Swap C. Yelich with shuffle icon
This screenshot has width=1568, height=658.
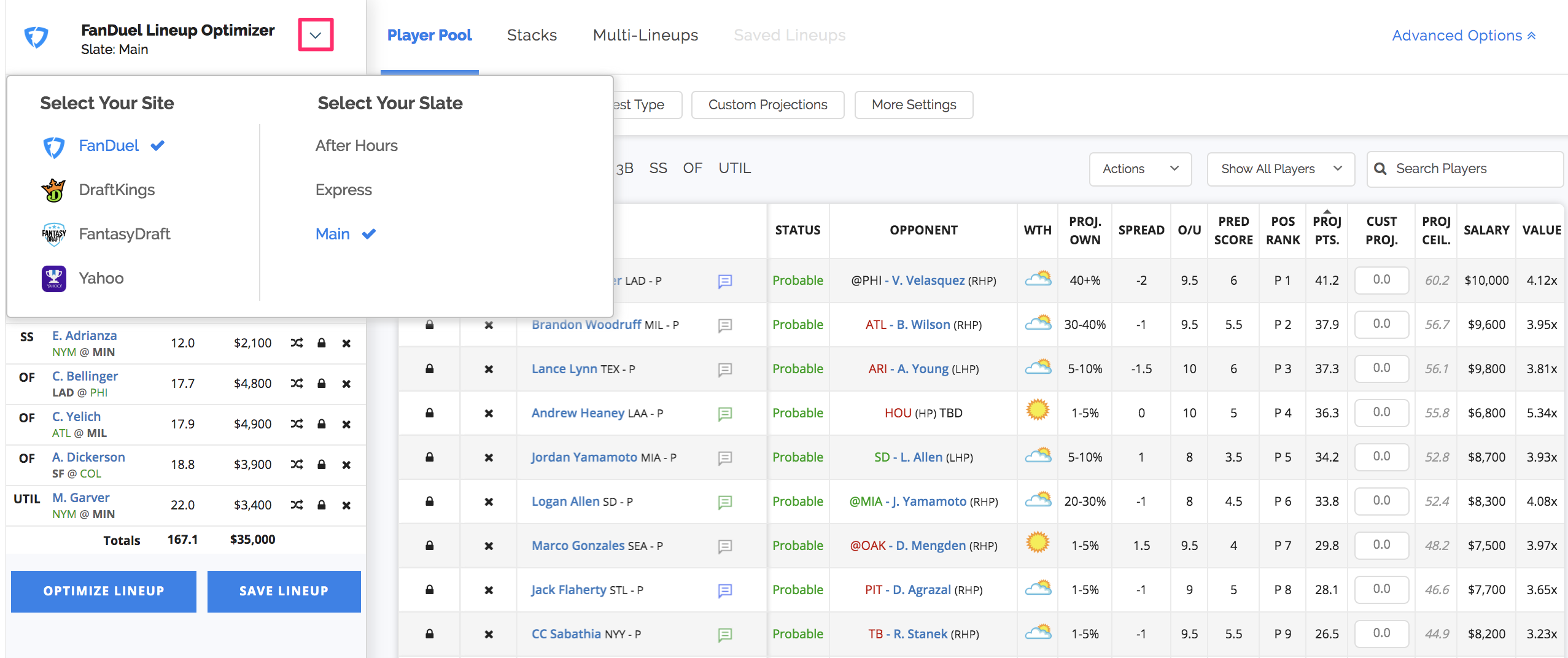[x=297, y=424]
